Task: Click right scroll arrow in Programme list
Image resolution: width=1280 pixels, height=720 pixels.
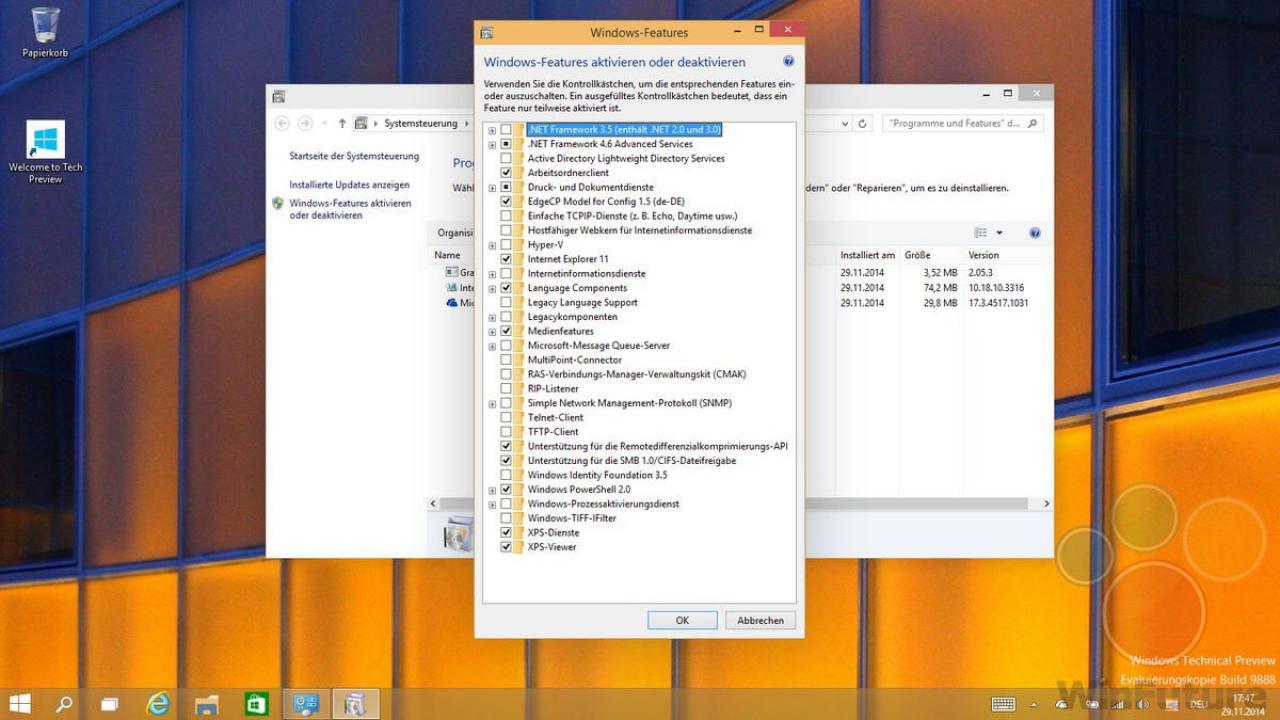Action: coord(1046,504)
